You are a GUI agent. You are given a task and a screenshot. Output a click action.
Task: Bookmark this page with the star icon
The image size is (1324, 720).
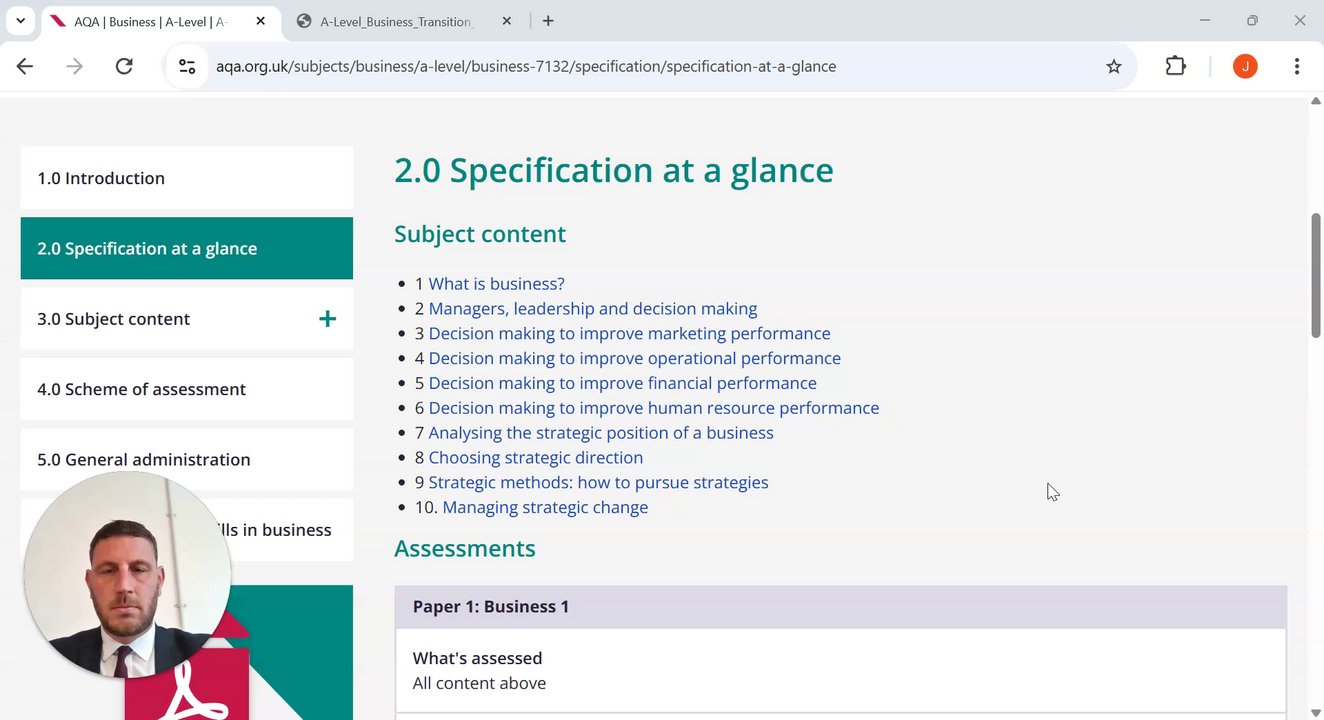pyautogui.click(x=1114, y=66)
